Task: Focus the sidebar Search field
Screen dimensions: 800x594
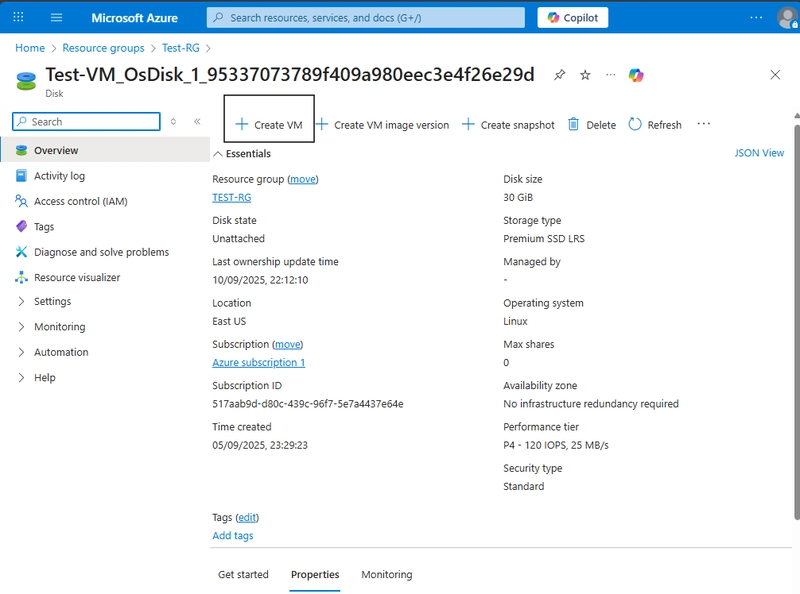Action: 86,121
